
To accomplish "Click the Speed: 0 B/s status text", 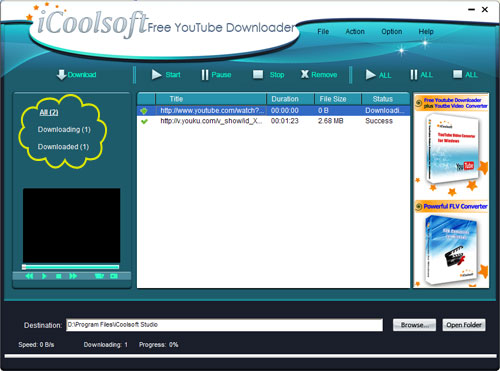I will [36, 345].
